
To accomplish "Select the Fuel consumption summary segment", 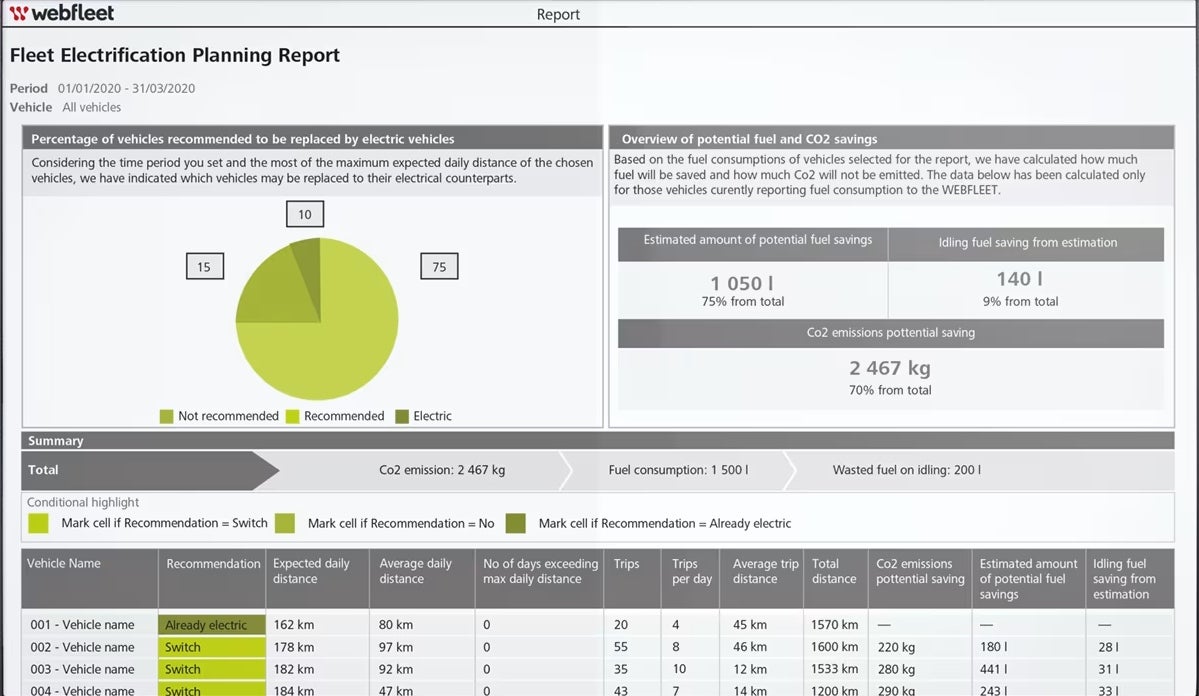I will pyautogui.click(x=678, y=470).
